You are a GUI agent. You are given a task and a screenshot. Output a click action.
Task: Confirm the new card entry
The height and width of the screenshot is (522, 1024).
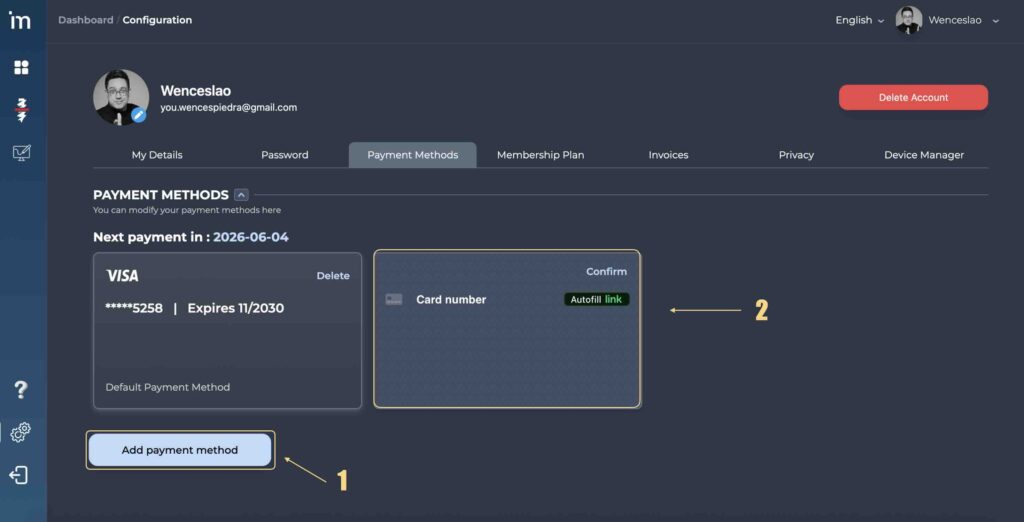coord(606,272)
